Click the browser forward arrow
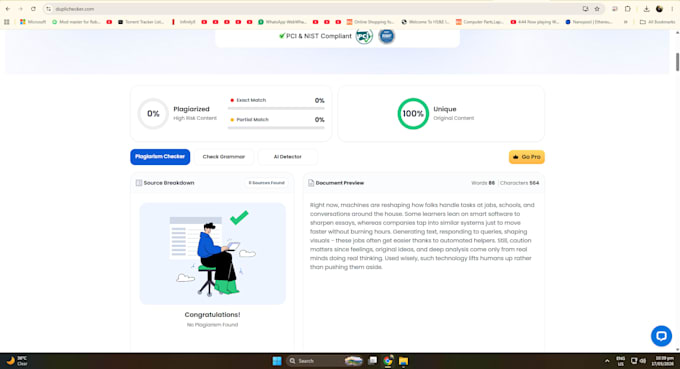This screenshot has height=369, width=680. point(20,9)
